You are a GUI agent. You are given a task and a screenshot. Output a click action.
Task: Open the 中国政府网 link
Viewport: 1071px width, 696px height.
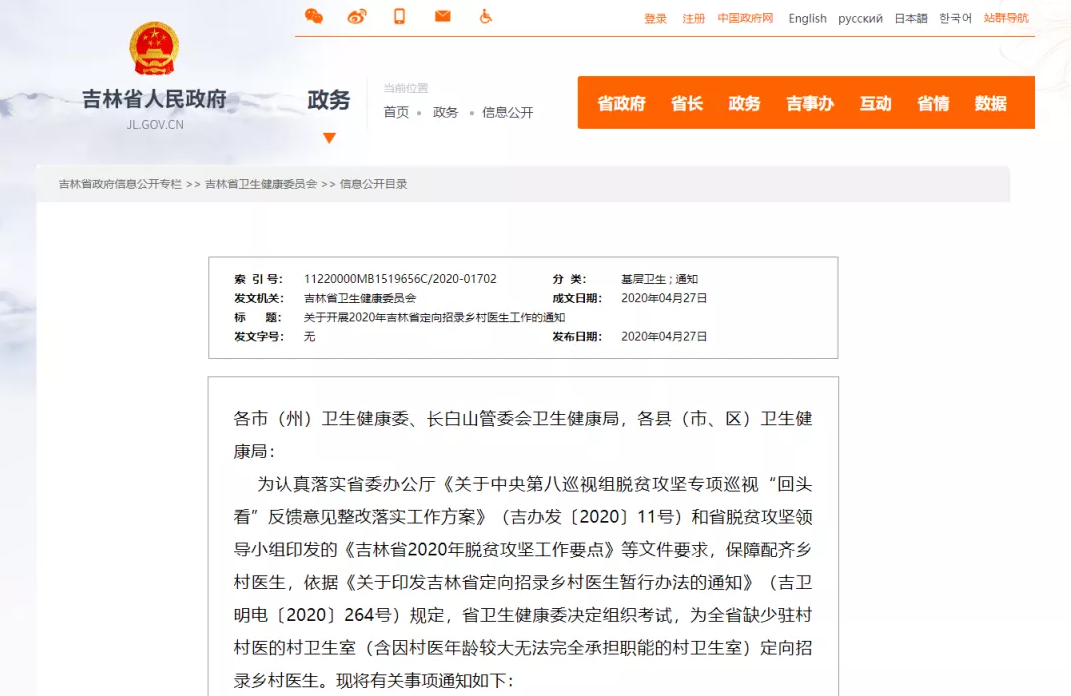(745, 18)
